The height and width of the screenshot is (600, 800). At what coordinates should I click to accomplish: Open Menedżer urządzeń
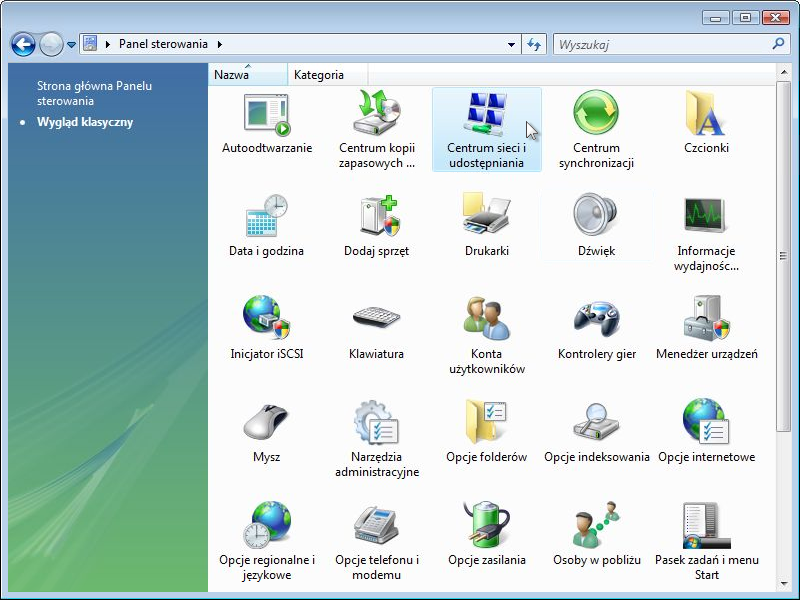point(706,329)
